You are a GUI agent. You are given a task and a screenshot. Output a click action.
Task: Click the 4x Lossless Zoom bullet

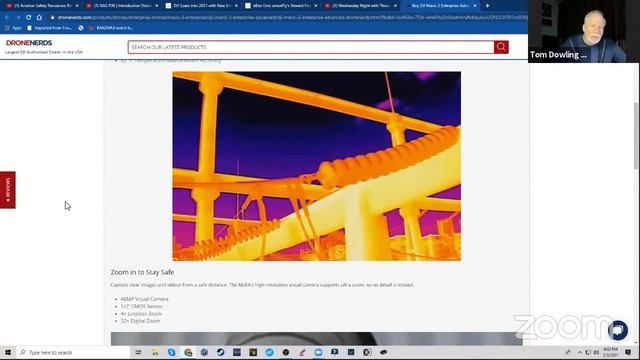pos(141,314)
